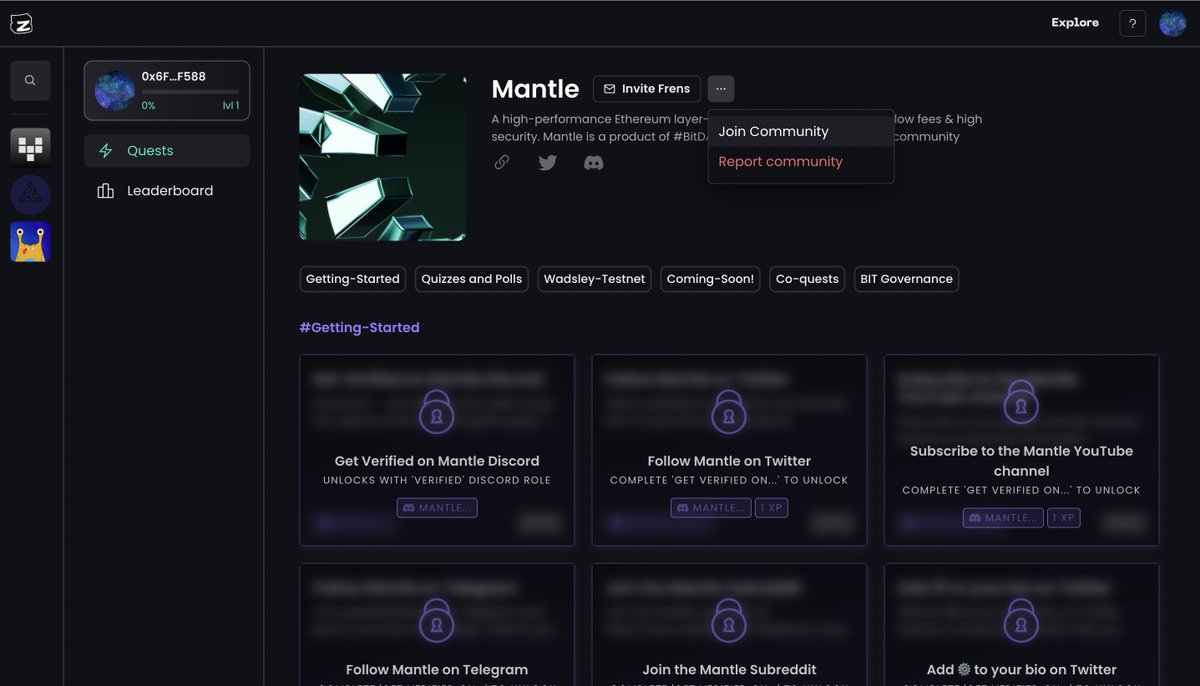Open Mantle's Discord icon link
The height and width of the screenshot is (686, 1200).
pyautogui.click(x=593, y=162)
